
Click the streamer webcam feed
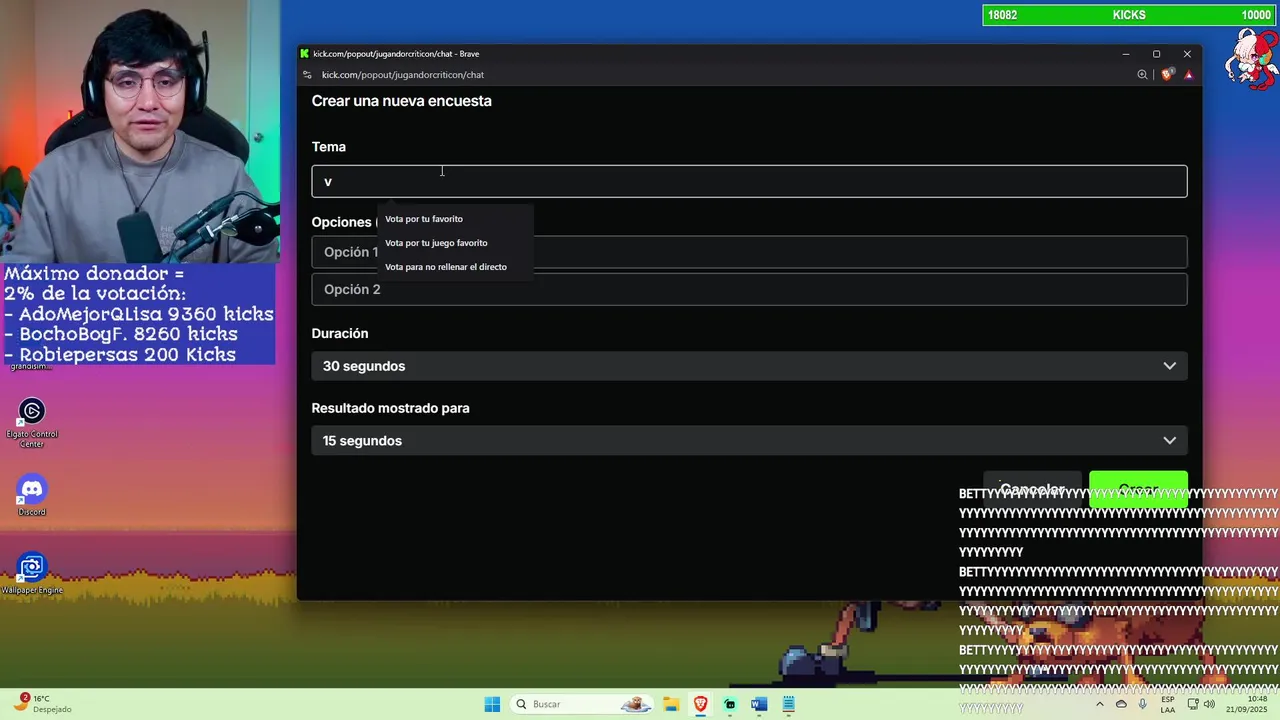[140, 130]
